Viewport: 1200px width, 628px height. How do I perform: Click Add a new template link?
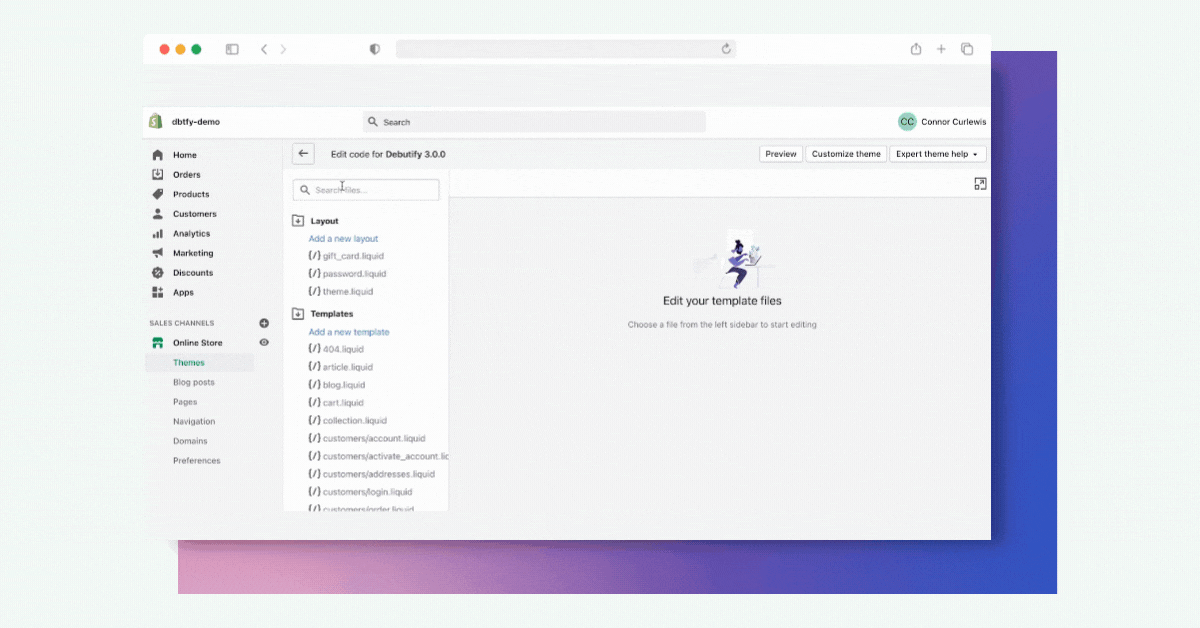click(349, 332)
